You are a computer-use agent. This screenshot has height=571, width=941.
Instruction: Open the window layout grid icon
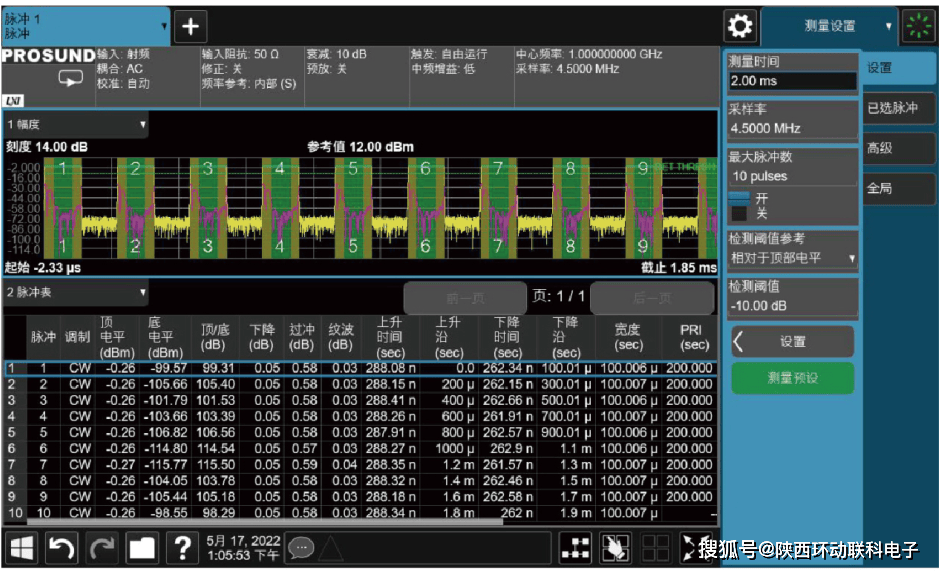576,548
